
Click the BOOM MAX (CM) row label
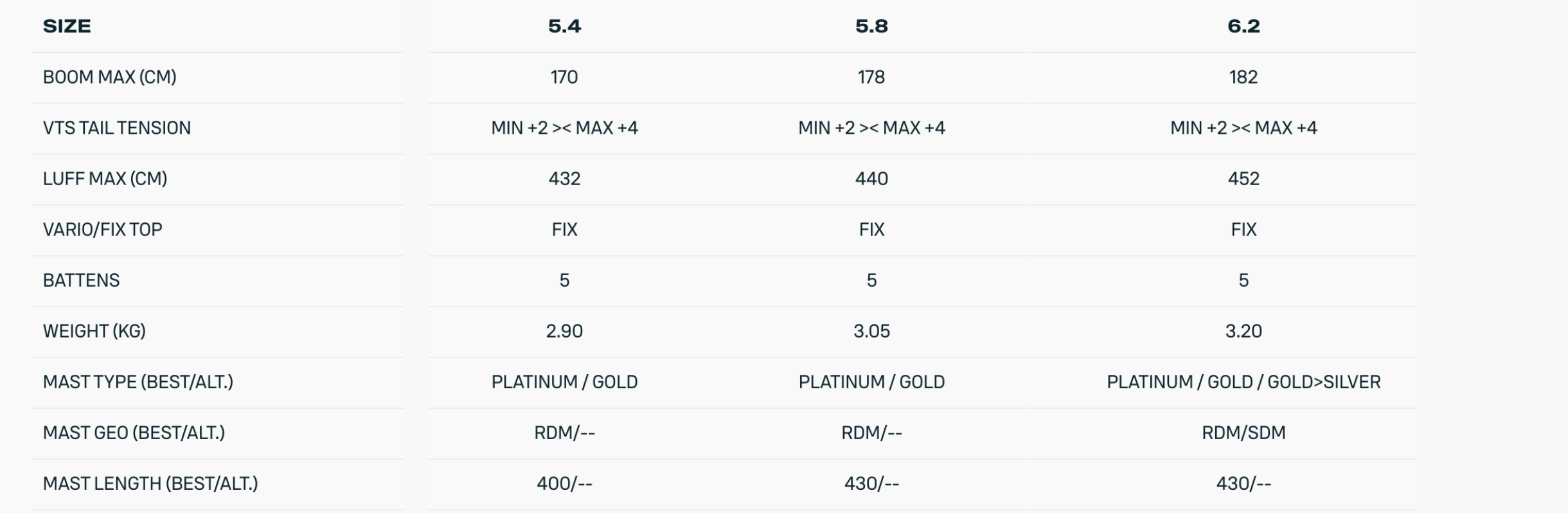point(109,77)
